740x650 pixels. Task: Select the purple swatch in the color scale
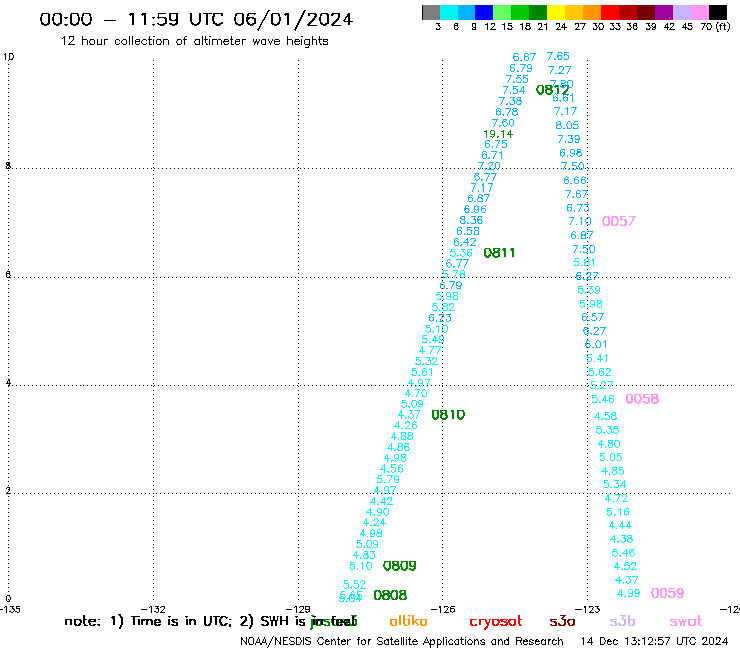[x=664, y=12]
